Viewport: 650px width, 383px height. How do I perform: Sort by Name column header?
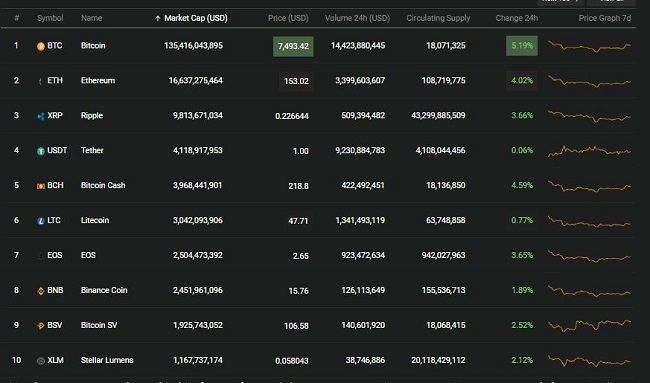[x=92, y=18]
